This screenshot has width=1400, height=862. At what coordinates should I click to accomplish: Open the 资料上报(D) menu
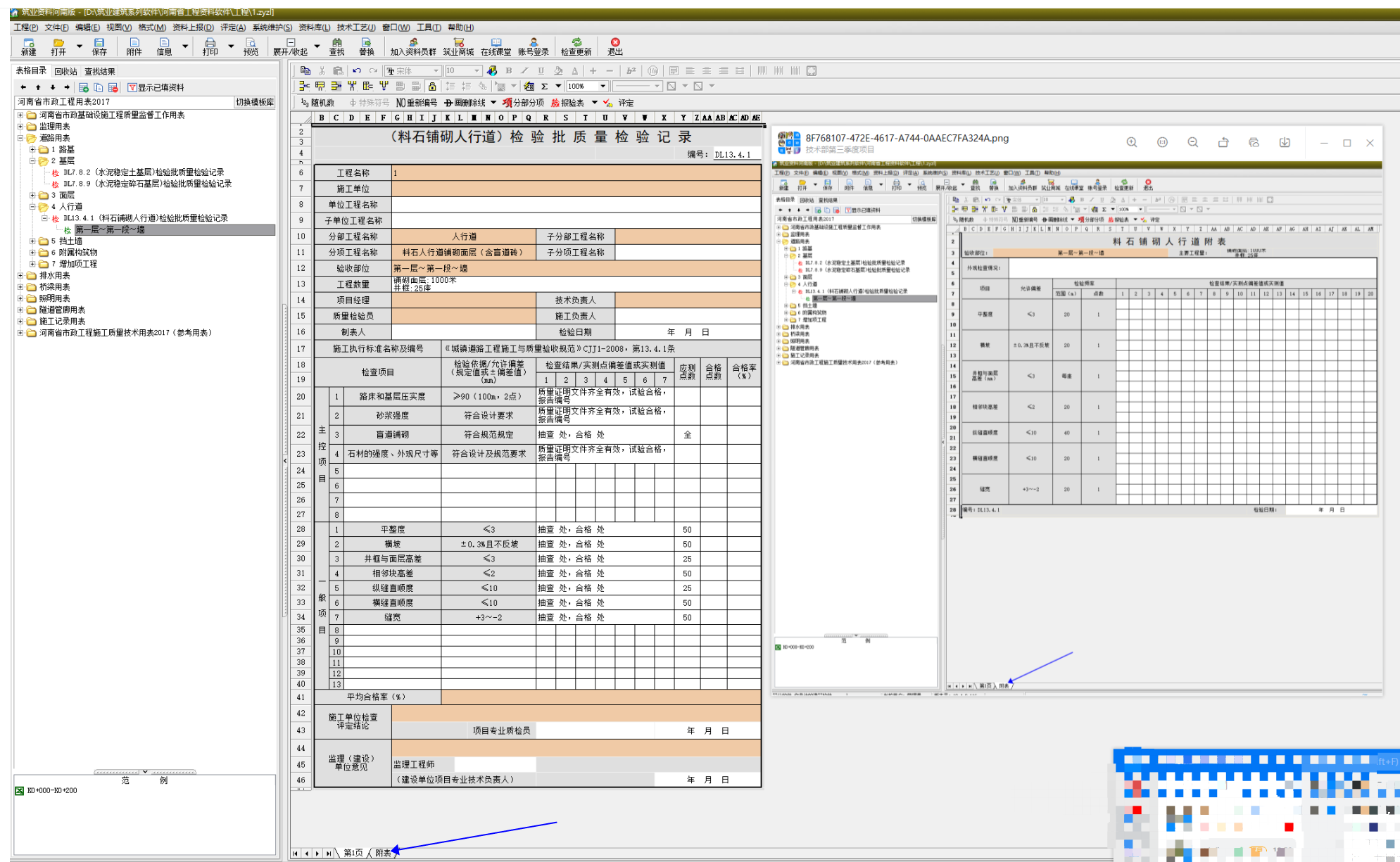193,27
